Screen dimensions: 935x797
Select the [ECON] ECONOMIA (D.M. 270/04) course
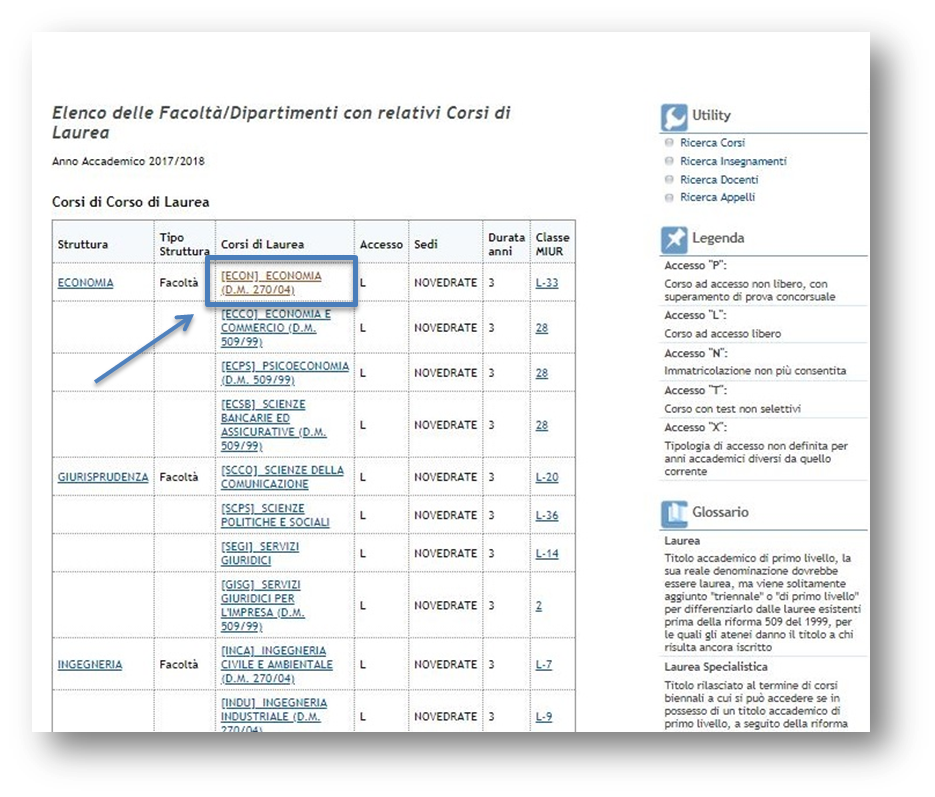[271, 283]
